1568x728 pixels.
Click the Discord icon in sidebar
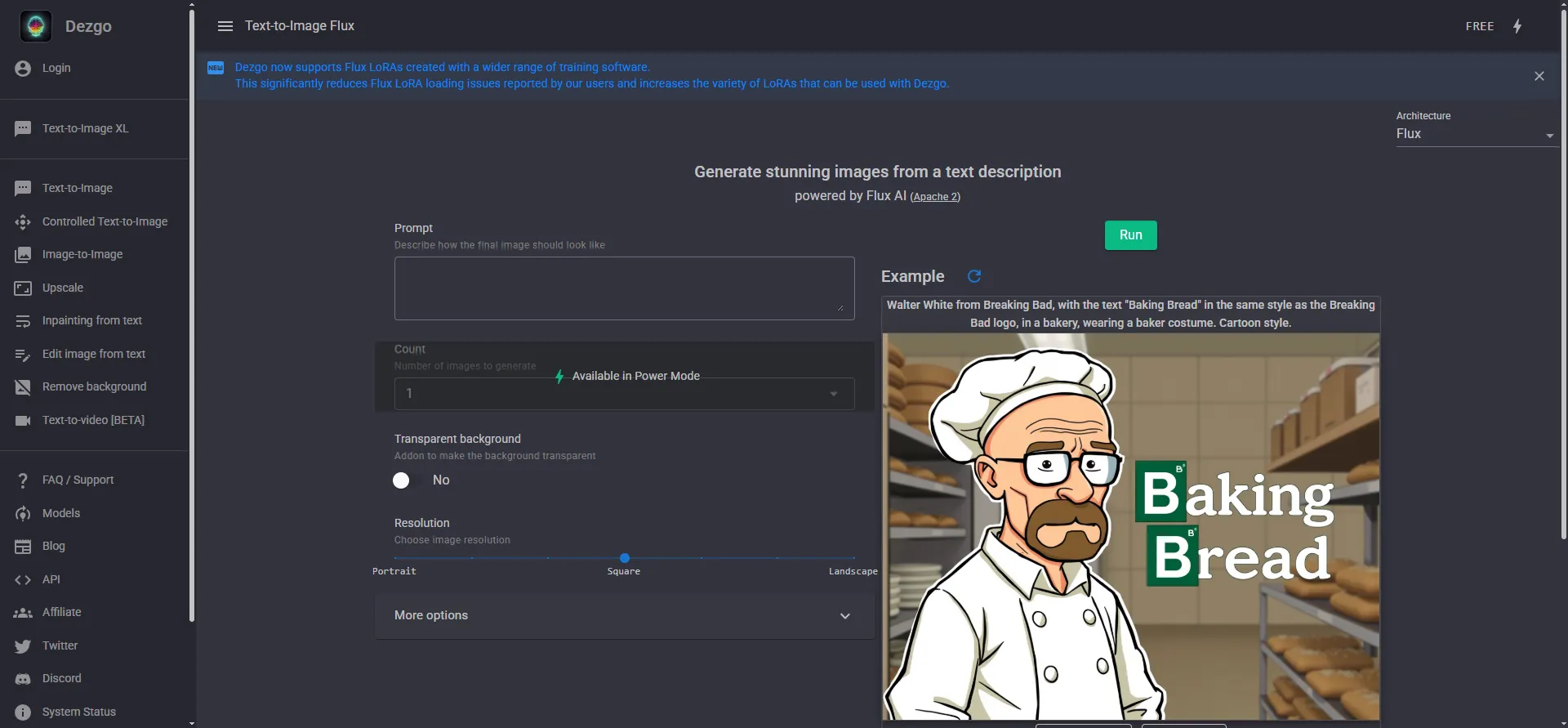click(x=23, y=679)
